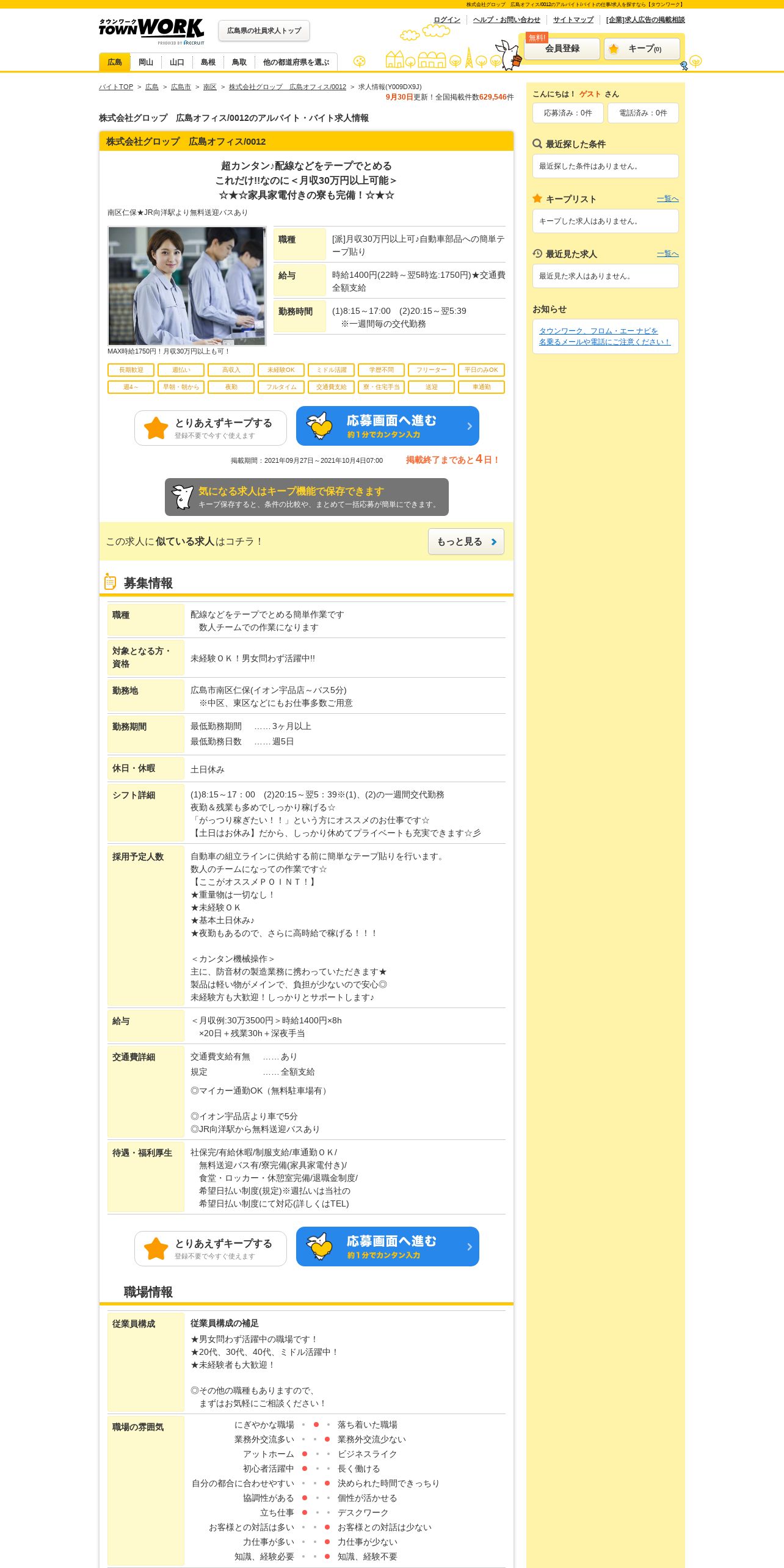Click the 夜勤 tag
Image resolution: width=784 pixels, height=1568 pixels.
coord(231,387)
